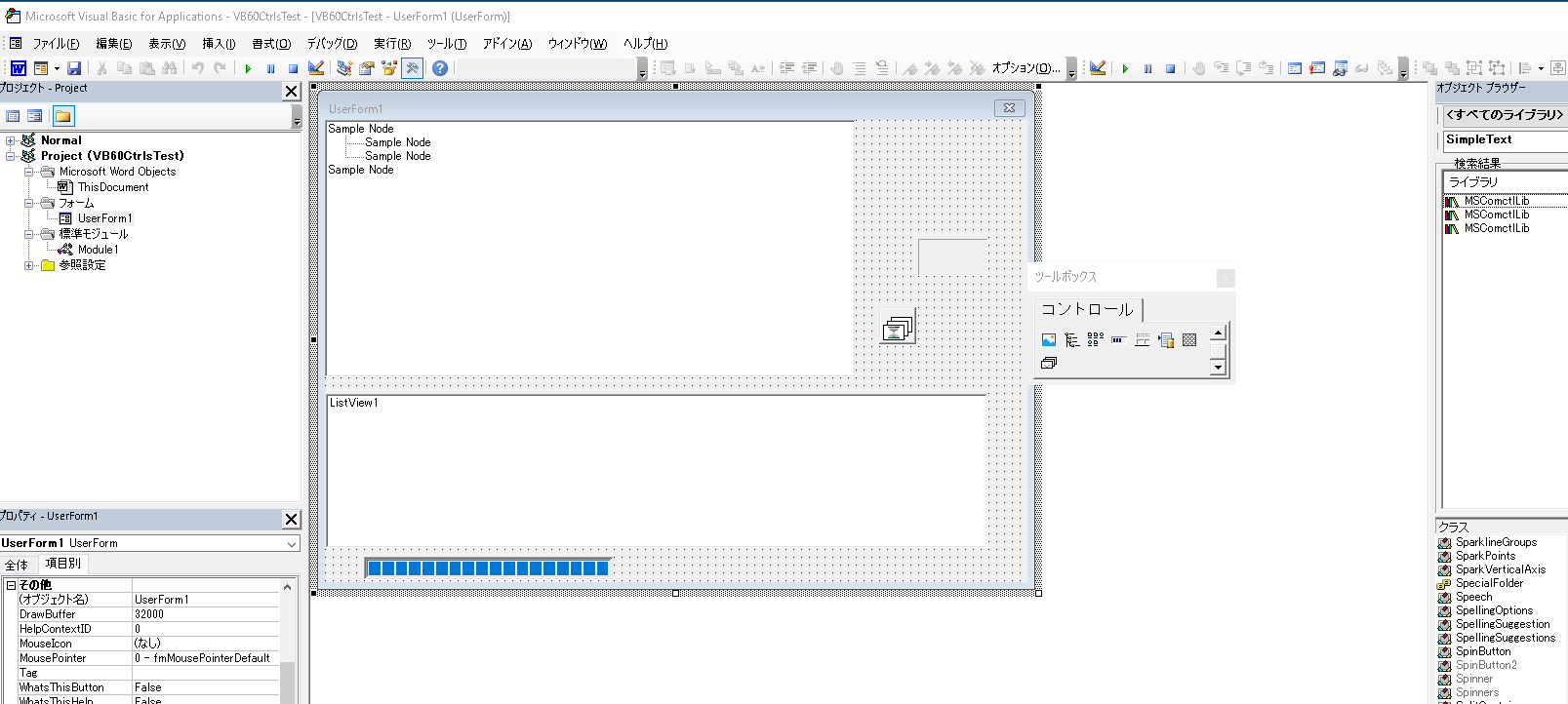Click the Cut scissors icon
The height and width of the screenshot is (704, 1568).
click(x=101, y=68)
